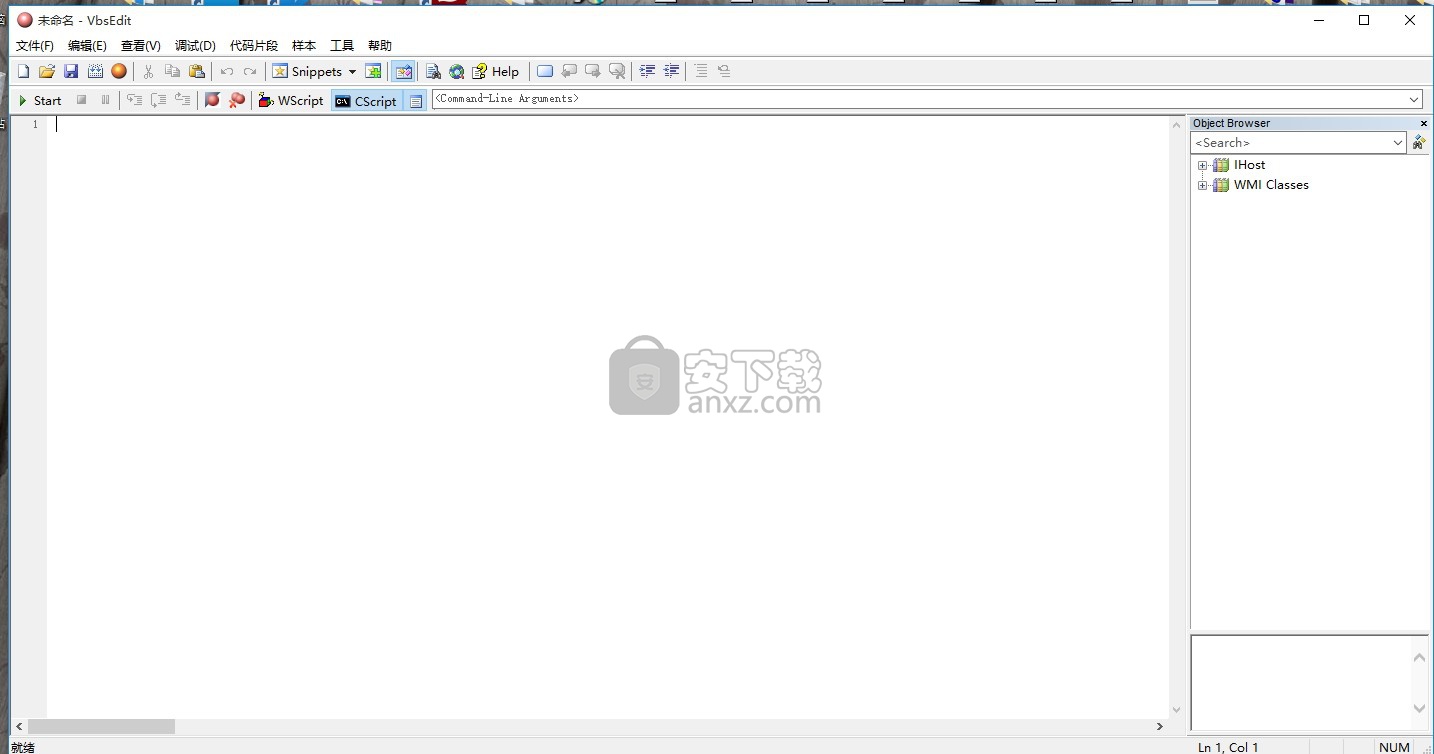This screenshot has width=1434, height=754.
Task: Click the editor scroll up arrow
Action: (x=1176, y=124)
